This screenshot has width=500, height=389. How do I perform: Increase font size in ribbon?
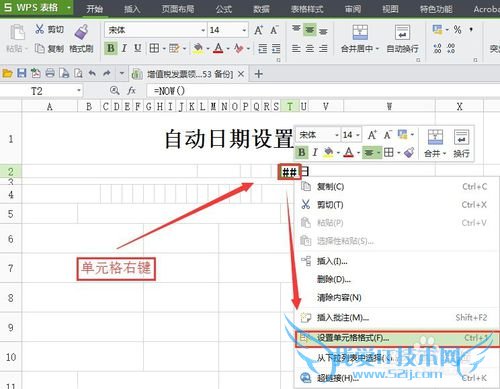259,30
